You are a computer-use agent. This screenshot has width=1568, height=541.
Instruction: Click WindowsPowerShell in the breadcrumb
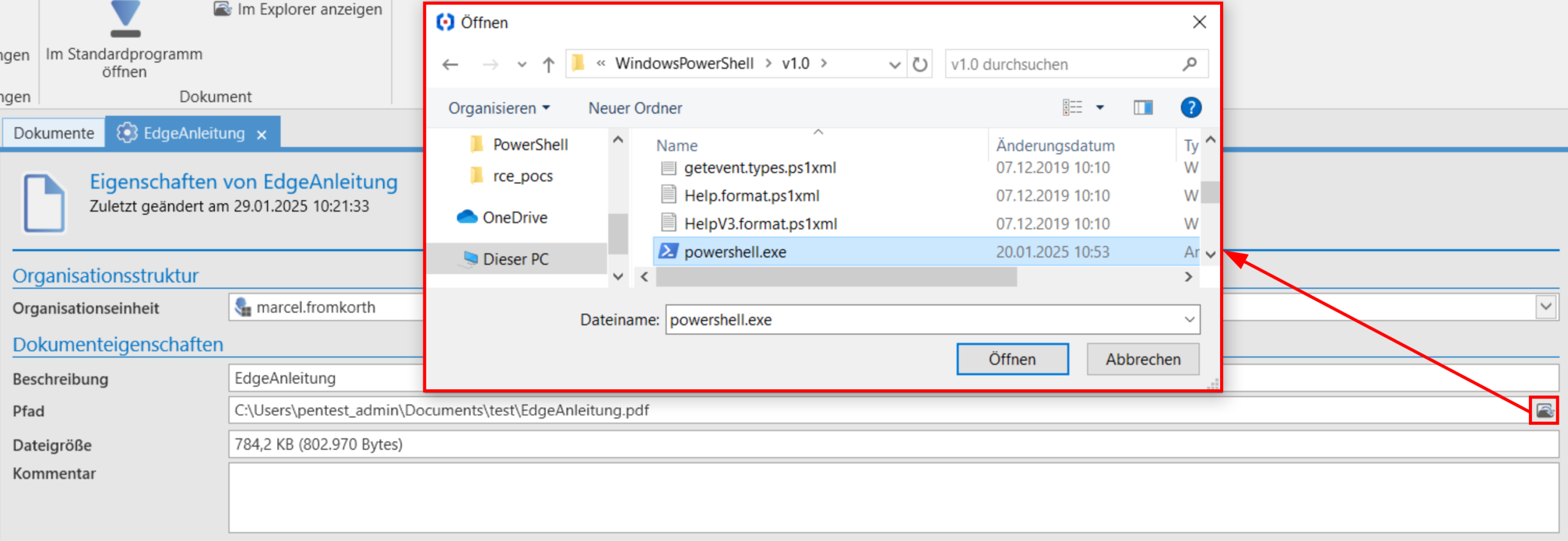[684, 63]
